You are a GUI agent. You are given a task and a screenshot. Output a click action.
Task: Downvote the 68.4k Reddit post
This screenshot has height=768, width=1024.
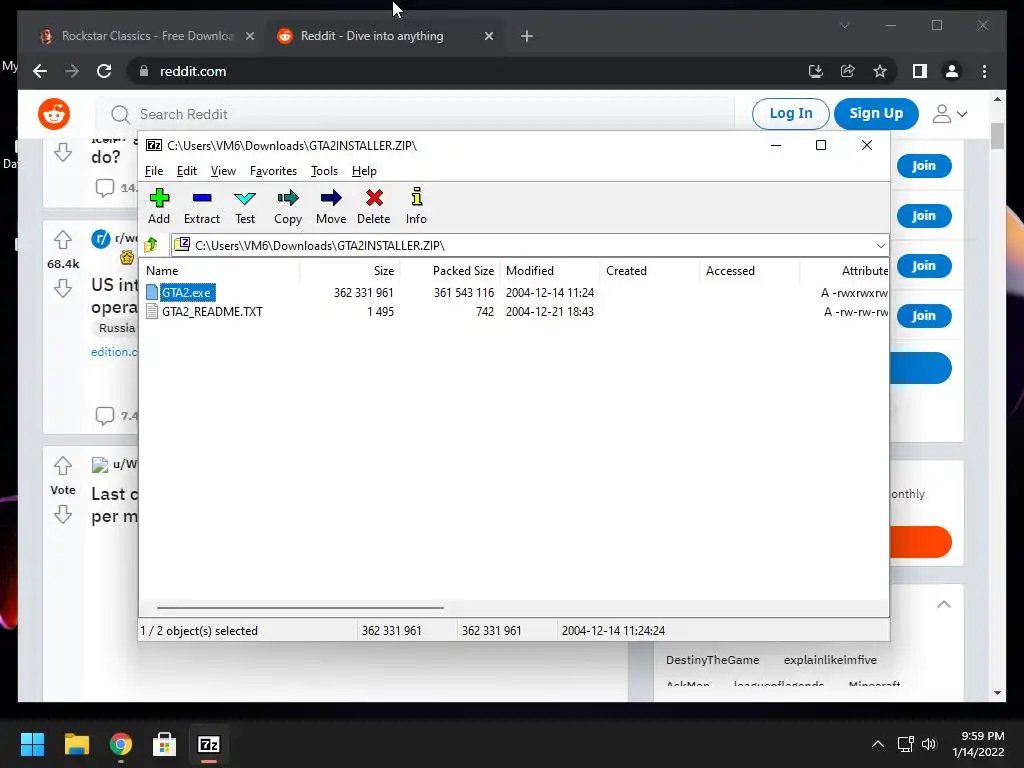click(63, 288)
